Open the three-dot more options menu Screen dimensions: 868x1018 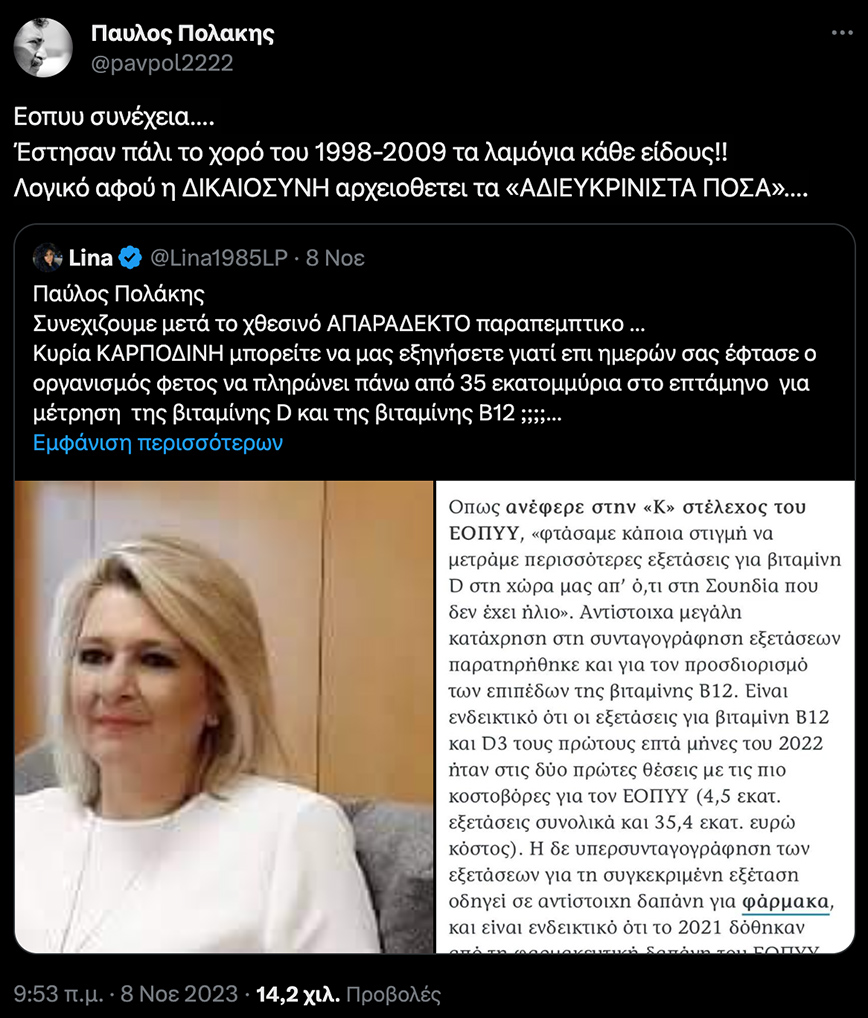842,32
